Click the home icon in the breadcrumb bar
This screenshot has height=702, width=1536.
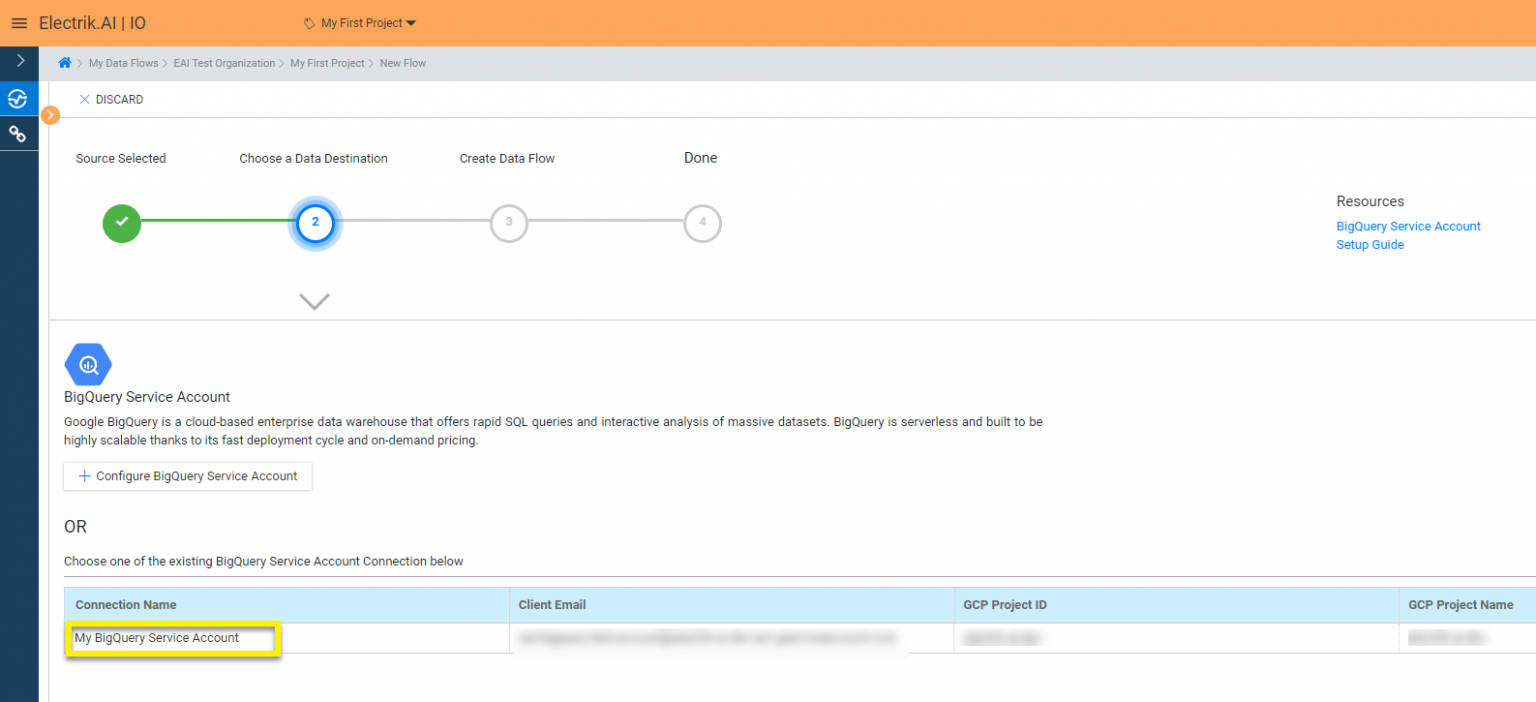click(x=64, y=62)
